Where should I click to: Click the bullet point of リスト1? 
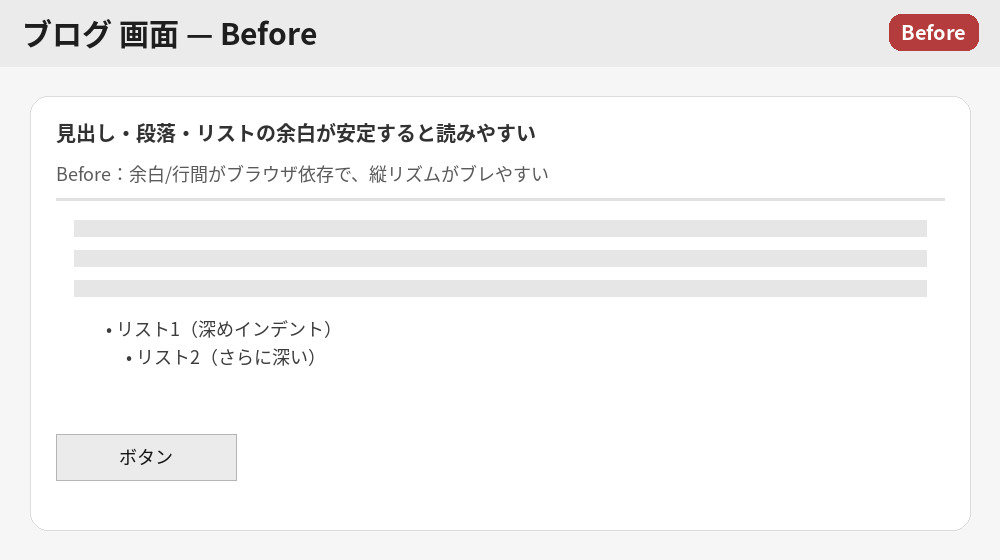point(108,329)
